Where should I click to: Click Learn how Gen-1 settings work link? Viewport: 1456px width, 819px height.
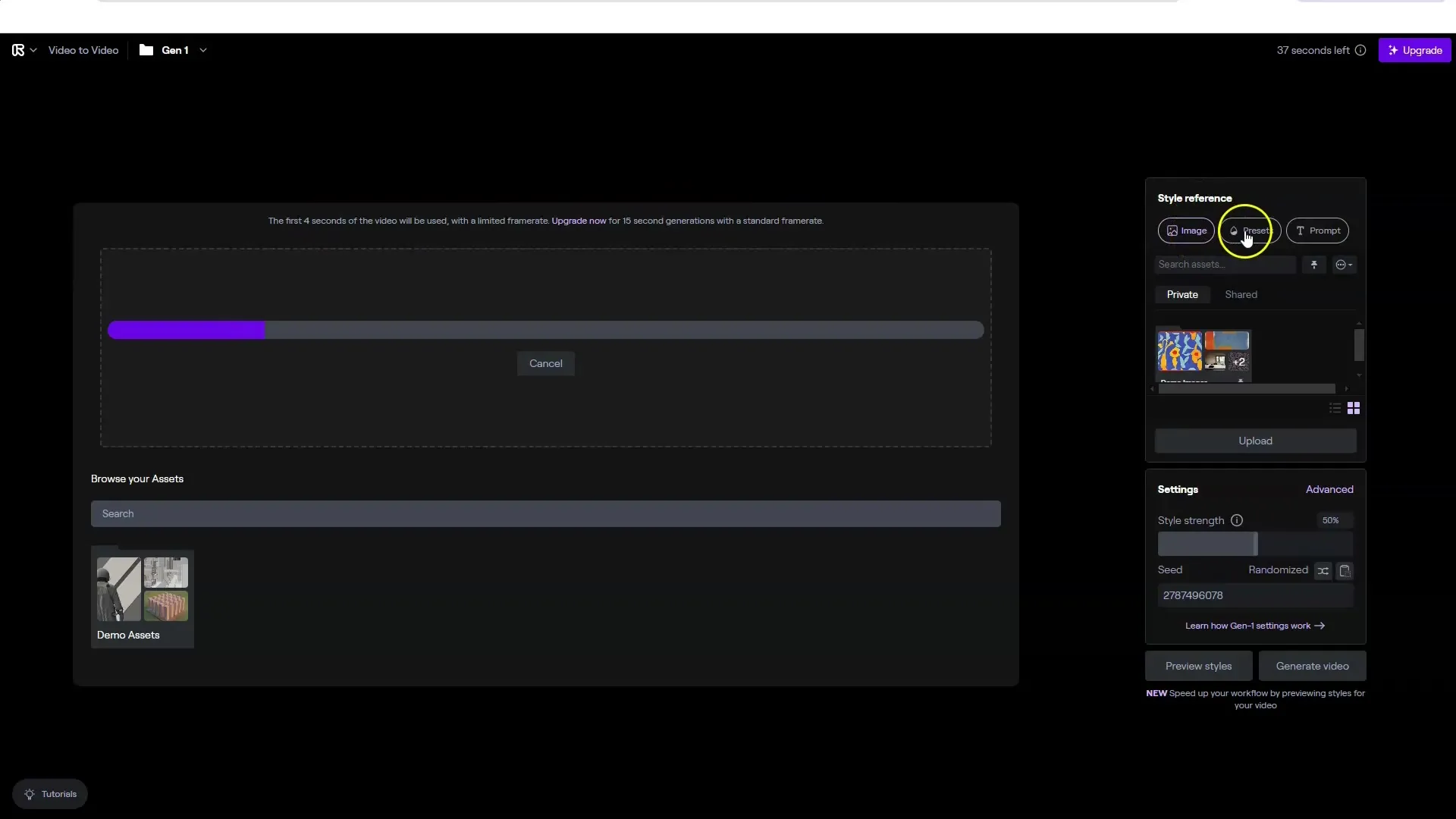point(1253,625)
